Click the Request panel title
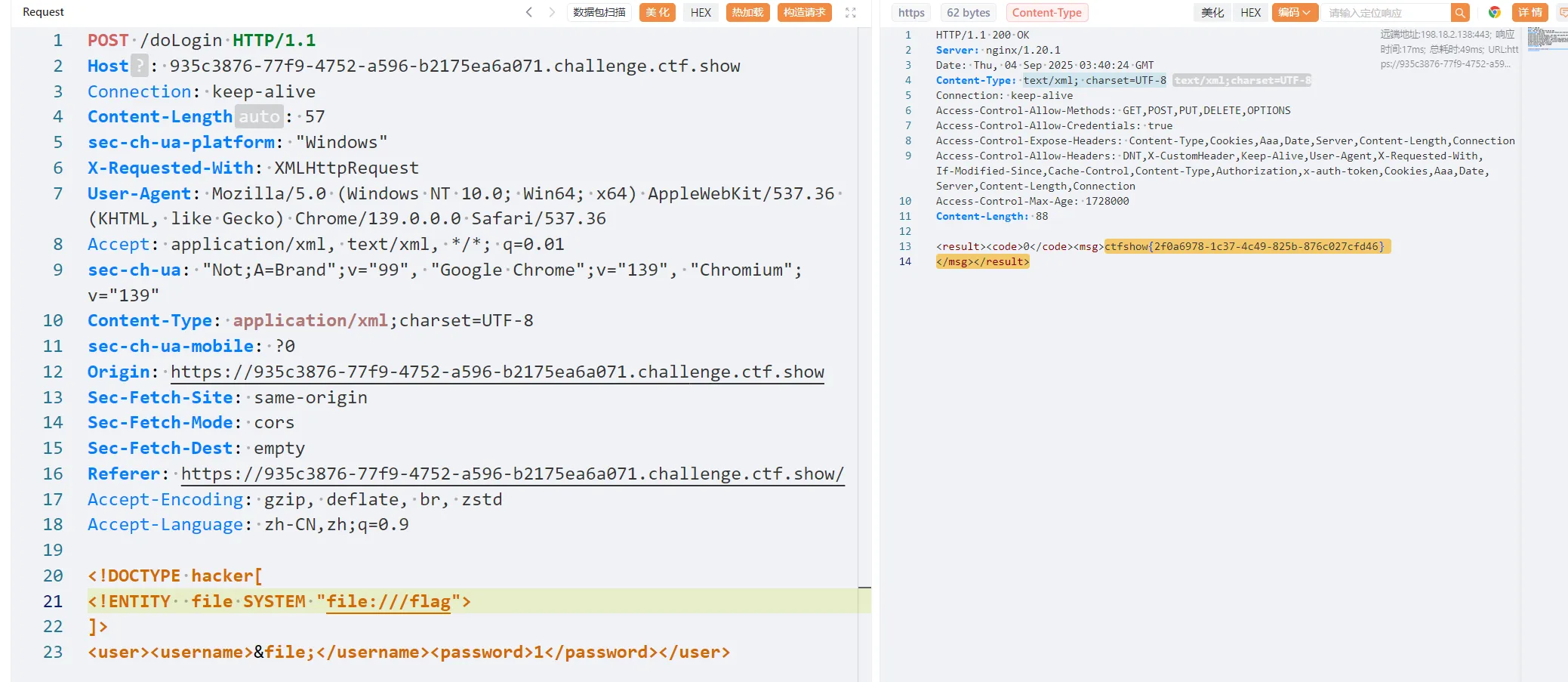The width and height of the screenshot is (1568, 682). [x=43, y=12]
